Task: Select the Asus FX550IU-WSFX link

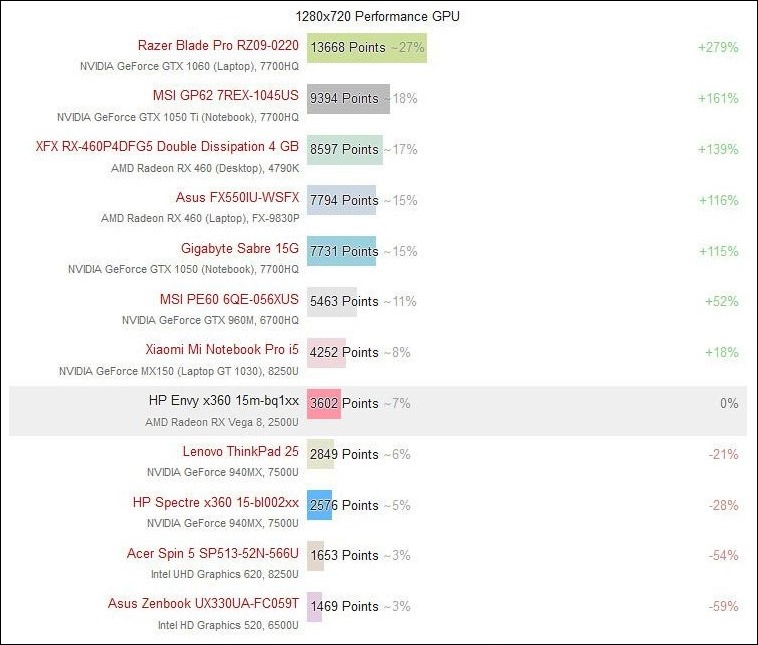Action: 237,199
